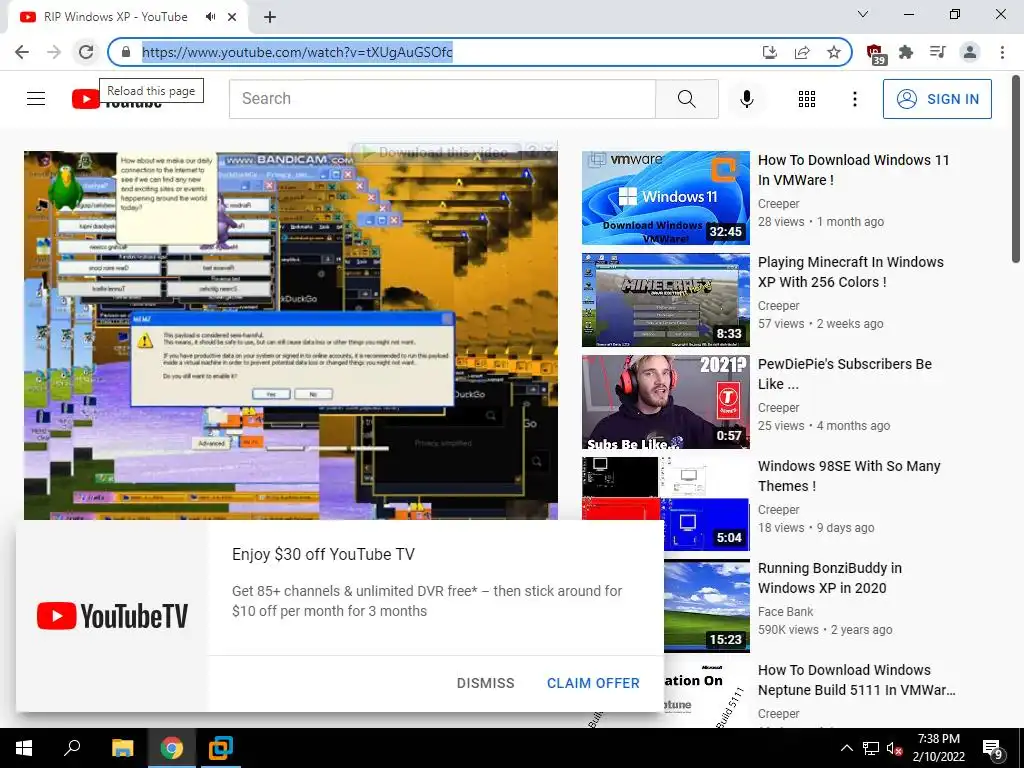
Task: Click the forward navigation arrow
Action: 54,52
